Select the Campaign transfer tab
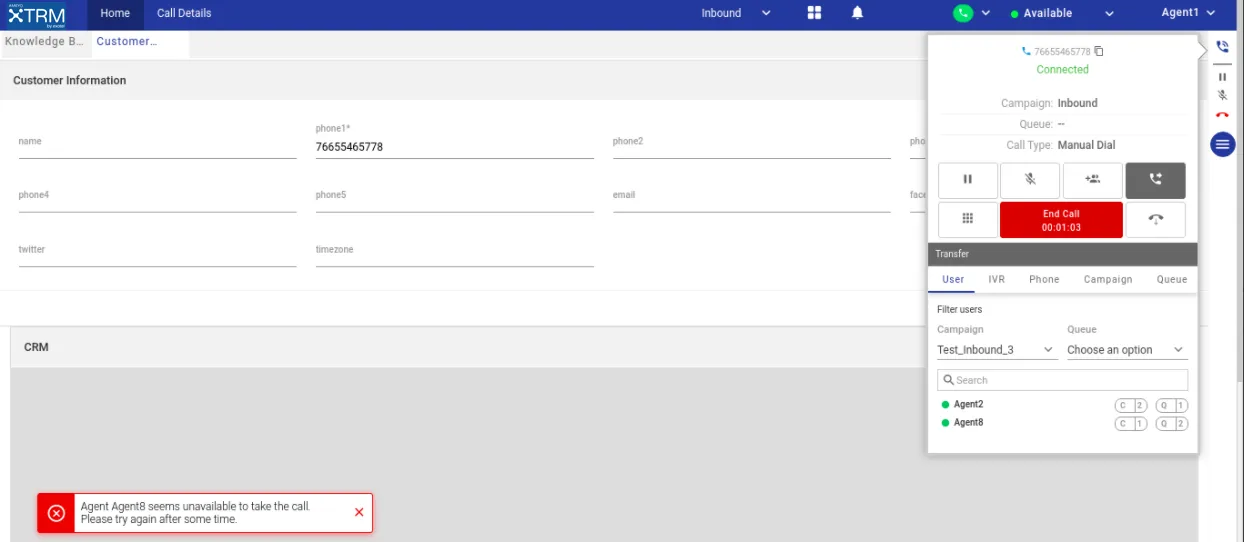Viewport: 1244px width, 542px height. [x=1108, y=280]
